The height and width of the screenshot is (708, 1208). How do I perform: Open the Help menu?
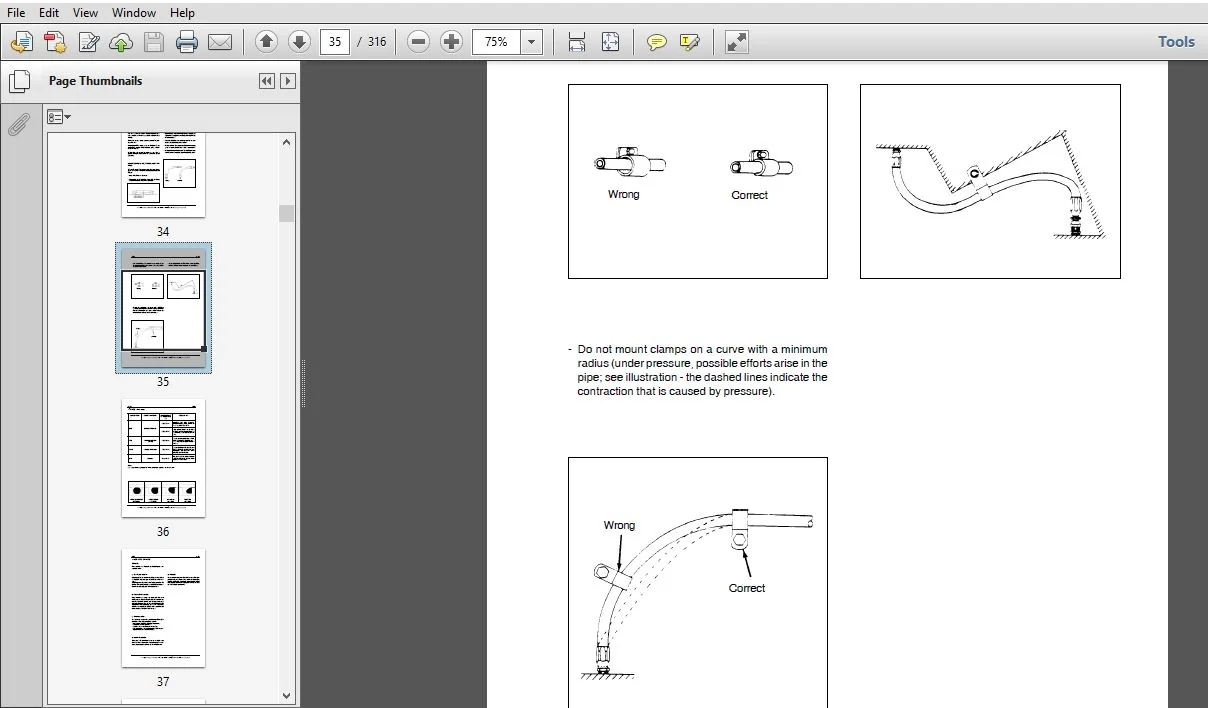182,13
